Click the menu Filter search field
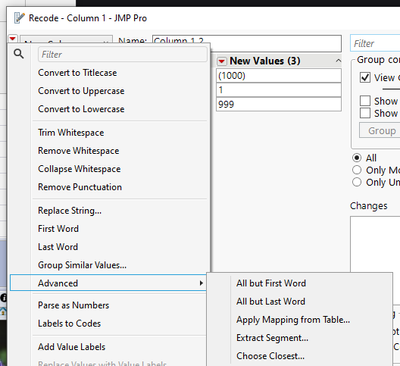 (123, 54)
